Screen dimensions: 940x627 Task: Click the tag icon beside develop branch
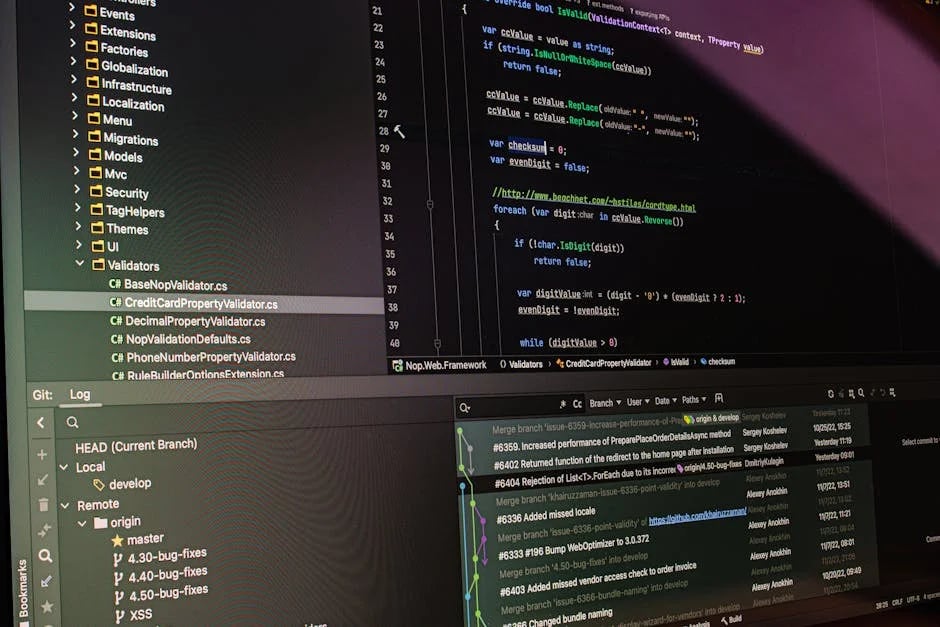coord(99,484)
